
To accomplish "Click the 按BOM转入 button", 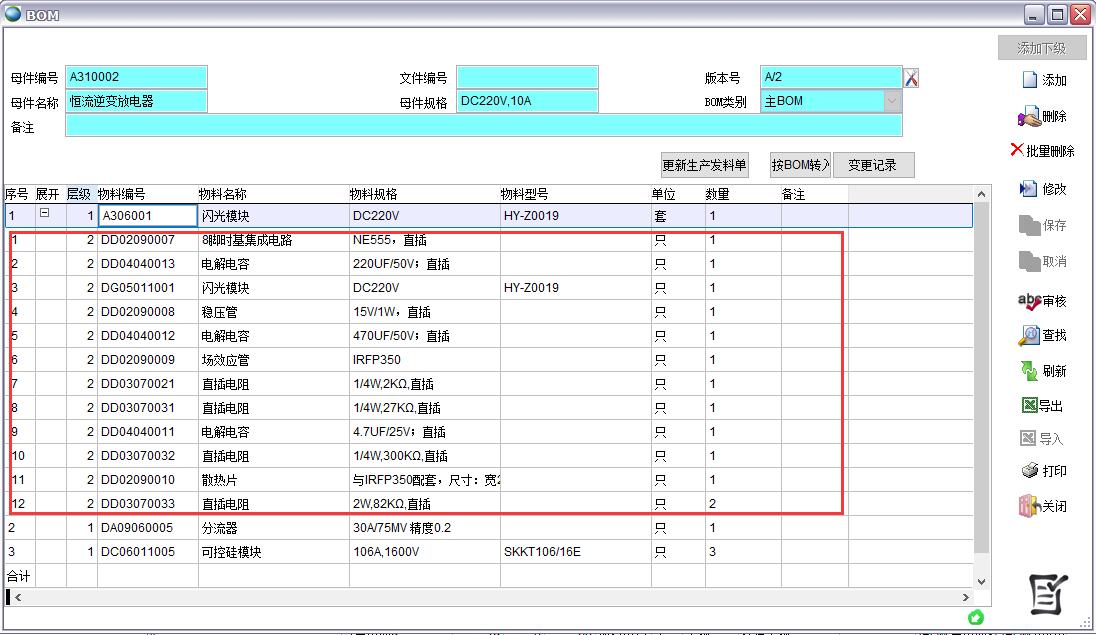I will point(800,166).
